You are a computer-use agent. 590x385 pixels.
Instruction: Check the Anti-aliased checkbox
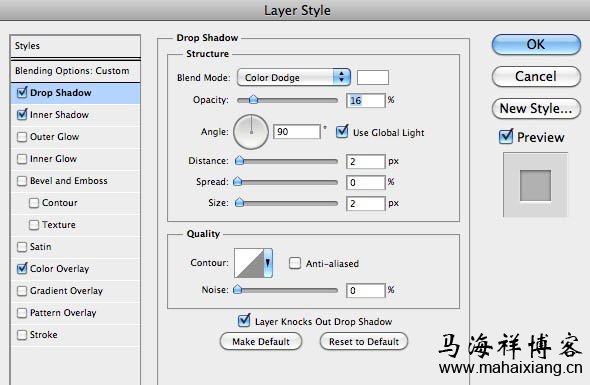coord(295,263)
